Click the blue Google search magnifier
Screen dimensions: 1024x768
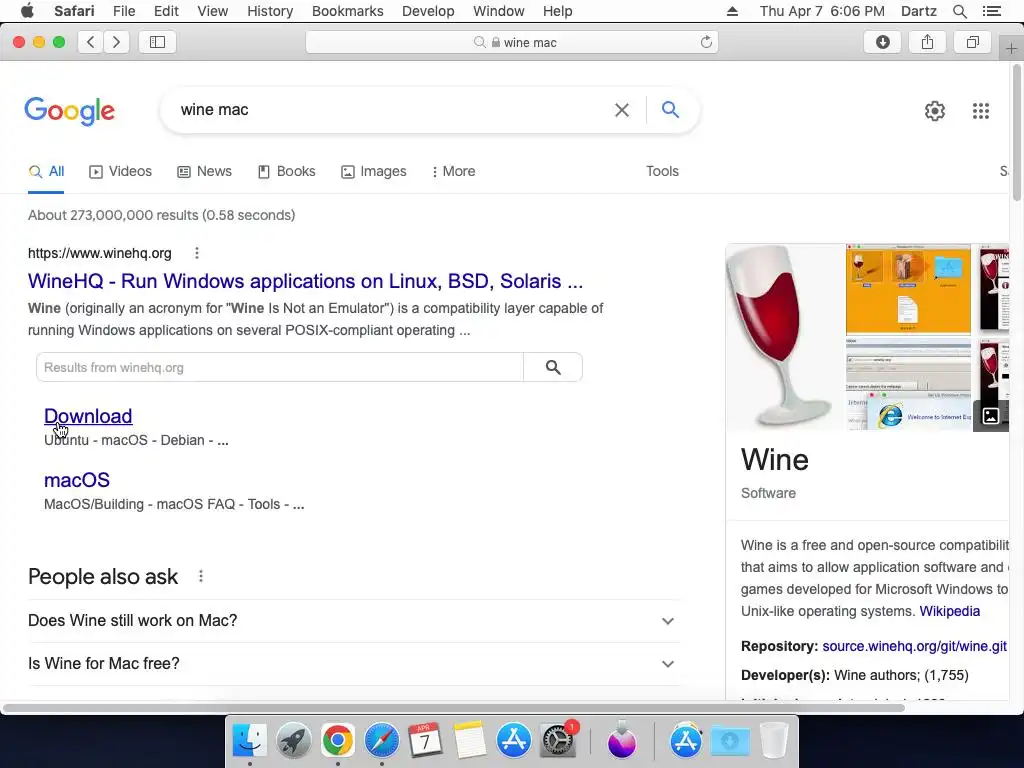pos(670,109)
